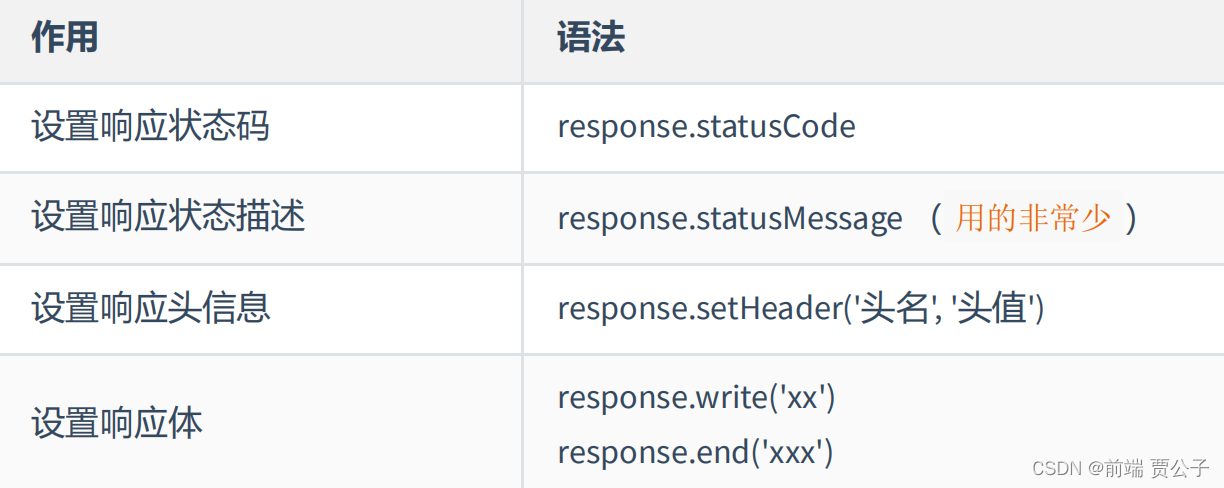Click response.statusCode text
The image size is (1224, 488).
[x=706, y=128]
